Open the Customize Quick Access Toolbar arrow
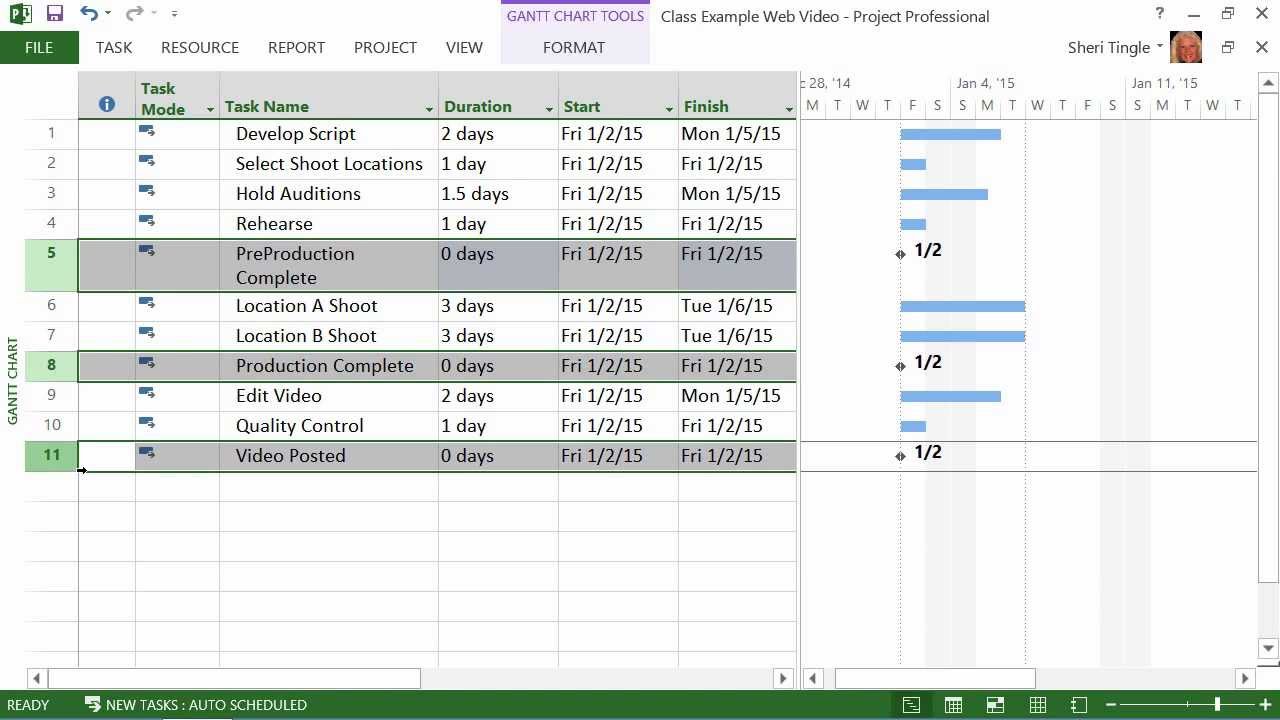Screen dimensions: 1280x720 click(x=174, y=14)
